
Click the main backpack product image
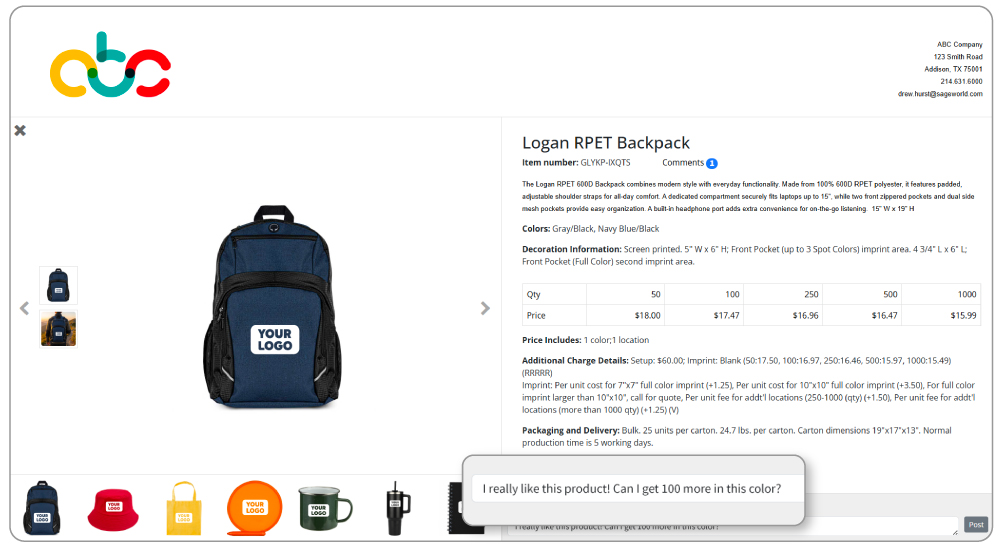(x=273, y=306)
